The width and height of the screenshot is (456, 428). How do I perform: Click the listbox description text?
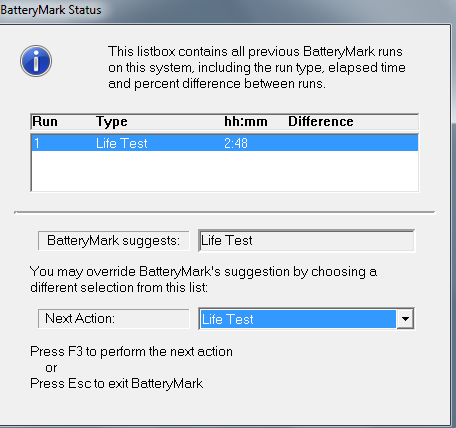pyautogui.click(x=257, y=68)
